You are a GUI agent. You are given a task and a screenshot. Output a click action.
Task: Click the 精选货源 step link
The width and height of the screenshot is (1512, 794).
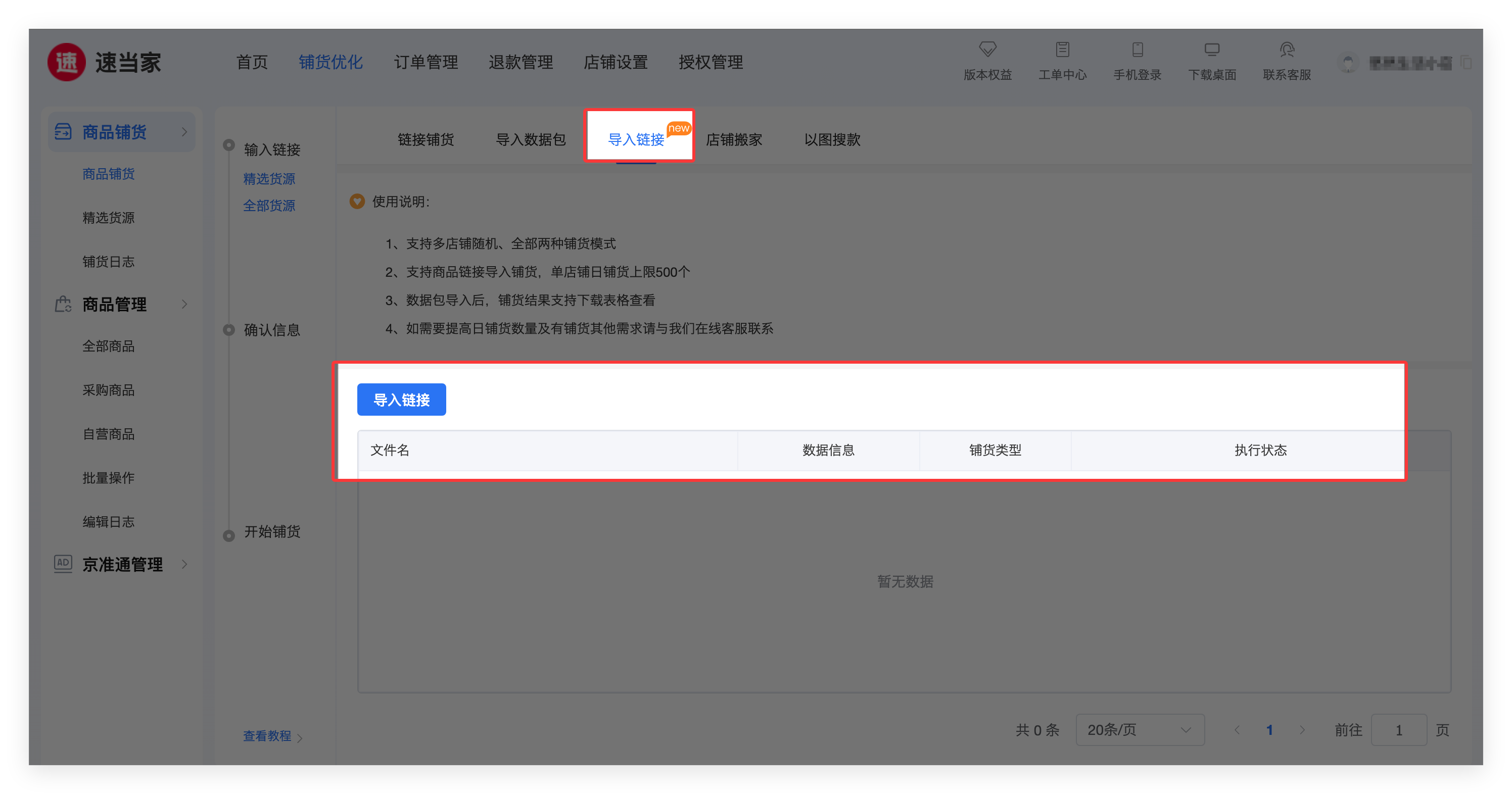click(x=269, y=179)
